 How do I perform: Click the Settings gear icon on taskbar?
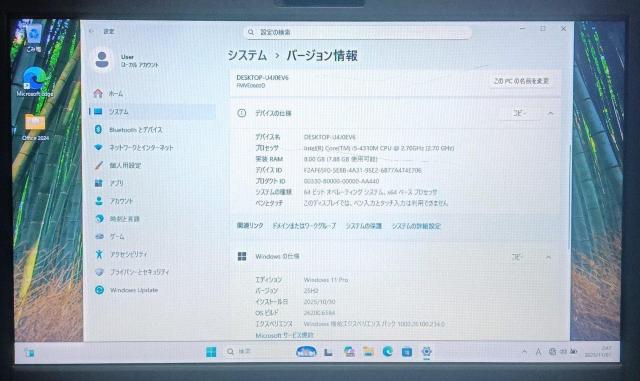click(427, 352)
